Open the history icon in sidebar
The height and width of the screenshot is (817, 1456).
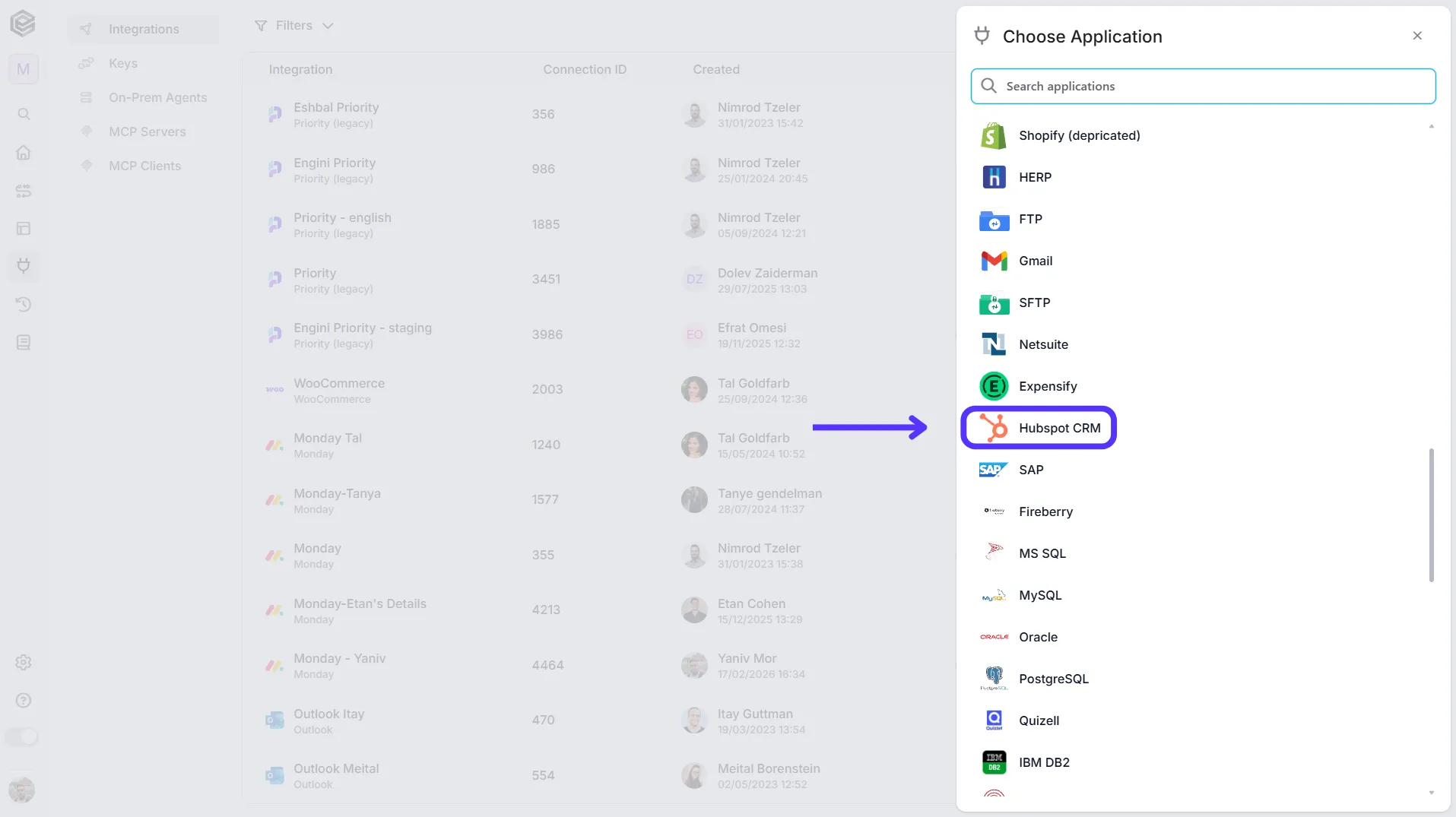pyautogui.click(x=24, y=304)
